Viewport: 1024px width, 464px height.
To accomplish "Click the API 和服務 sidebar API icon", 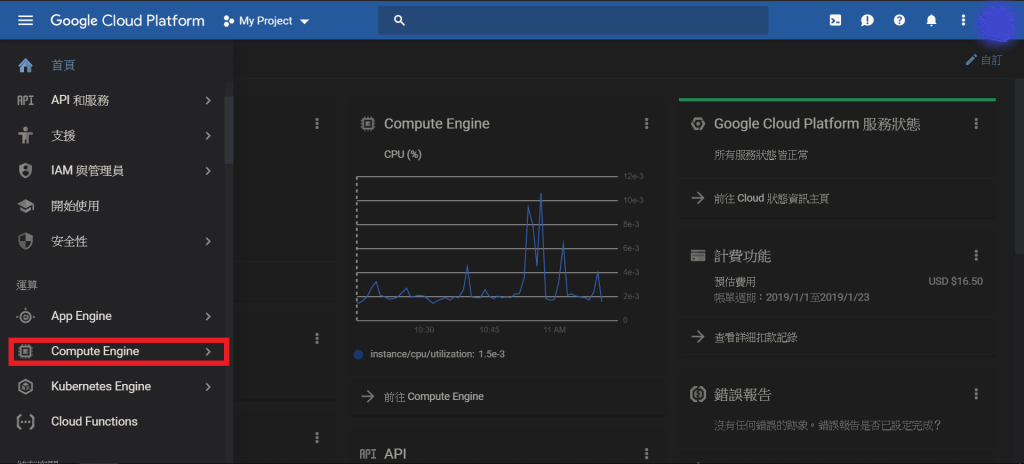I will [25, 101].
